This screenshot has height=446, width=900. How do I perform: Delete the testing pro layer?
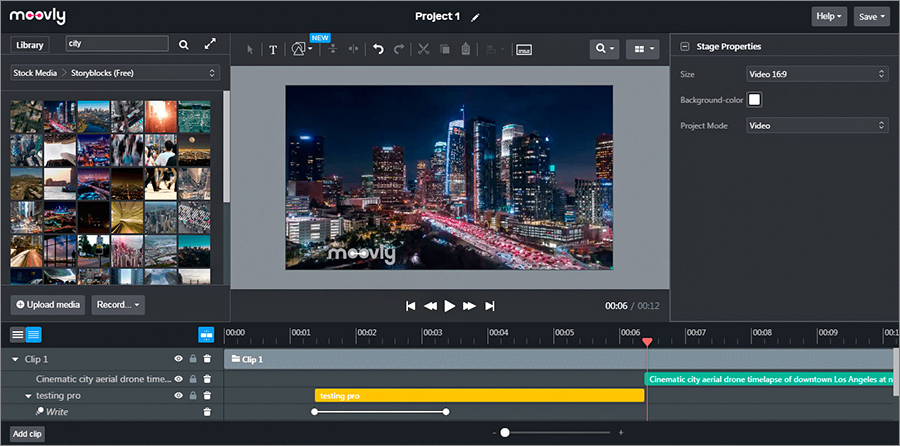pos(207,395)
